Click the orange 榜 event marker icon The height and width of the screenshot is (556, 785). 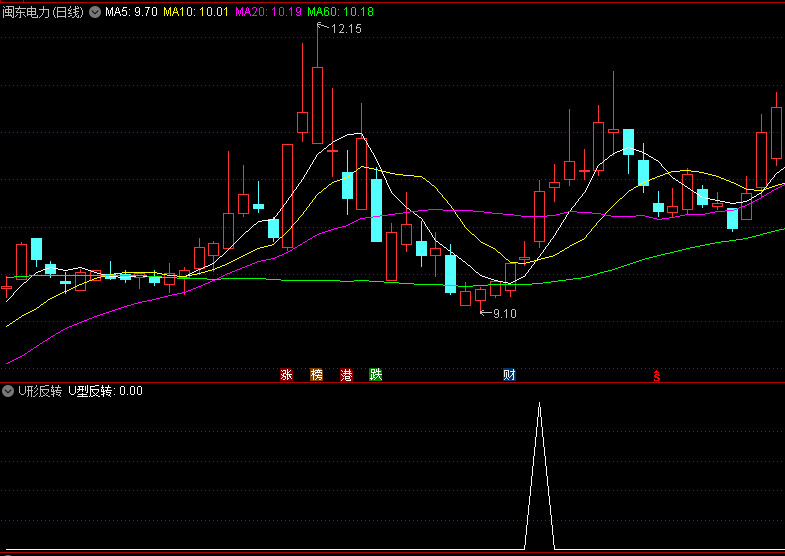tap(317, 375)
